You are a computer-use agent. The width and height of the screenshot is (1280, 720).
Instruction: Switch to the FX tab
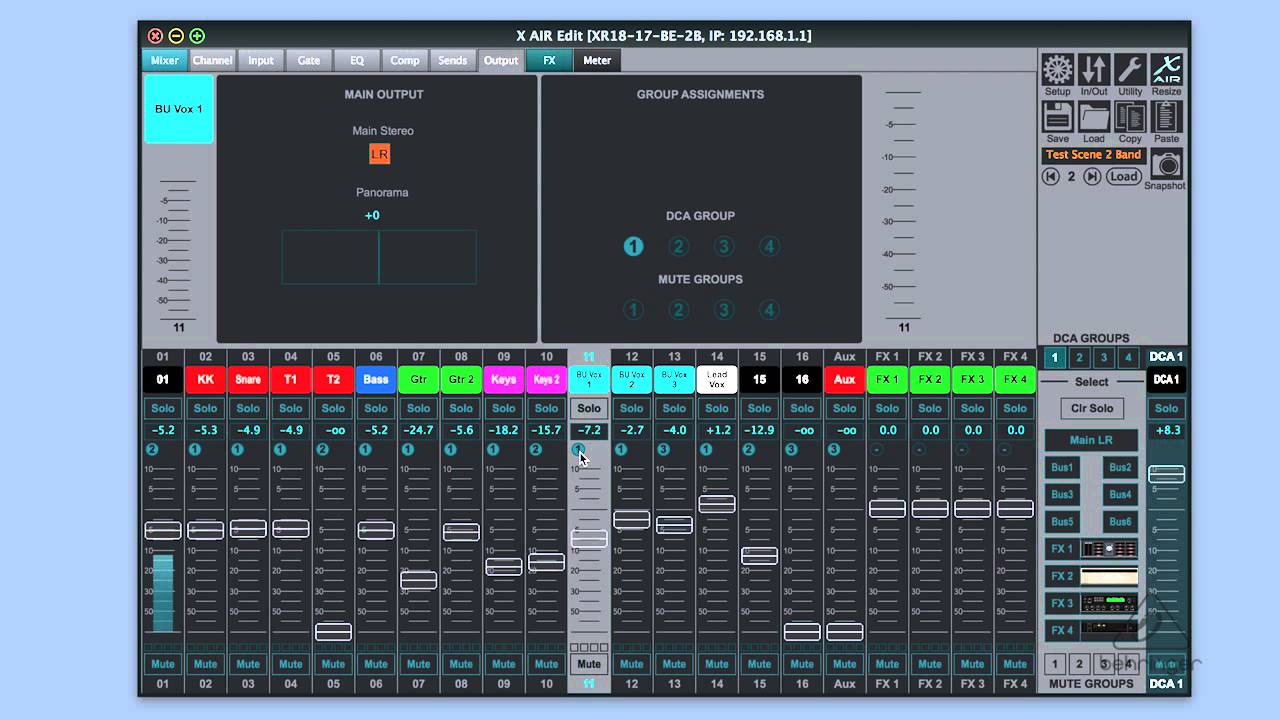coord(549,61)
